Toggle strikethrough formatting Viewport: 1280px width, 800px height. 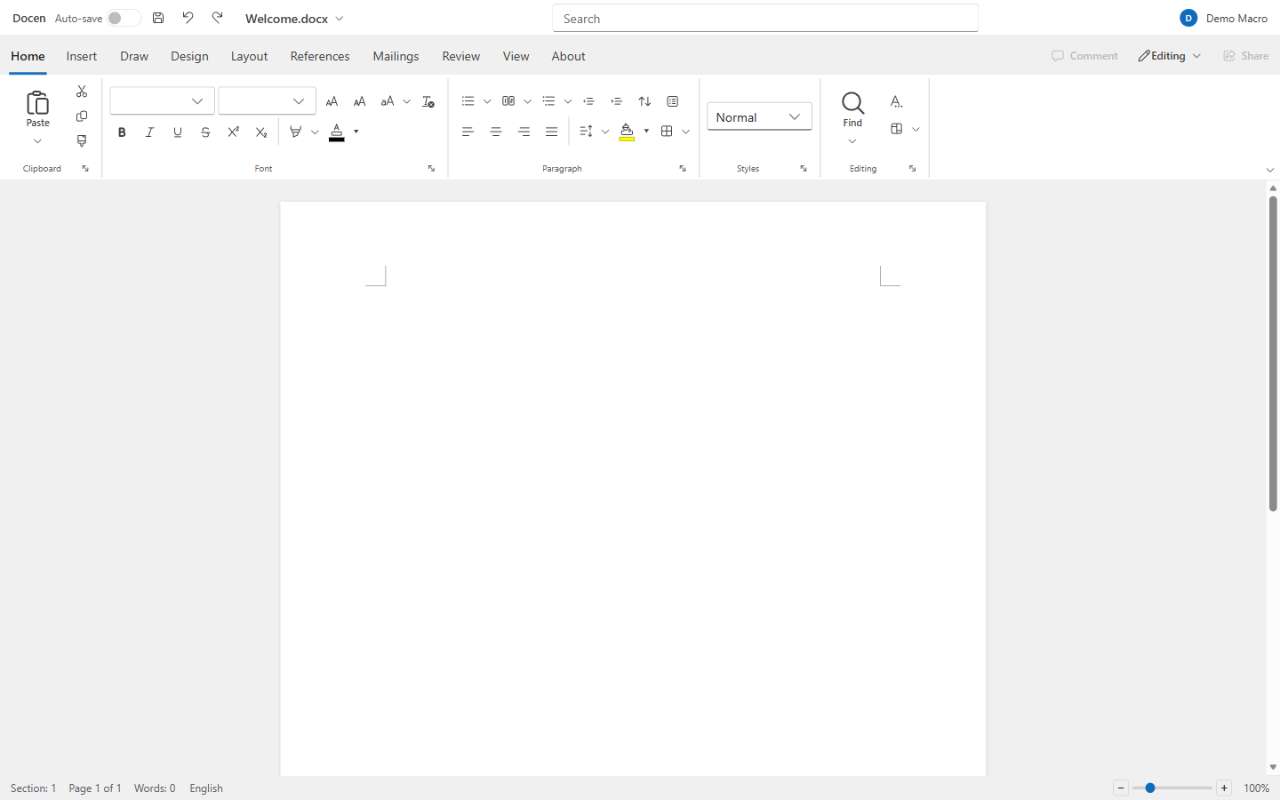tap(205, 132)
